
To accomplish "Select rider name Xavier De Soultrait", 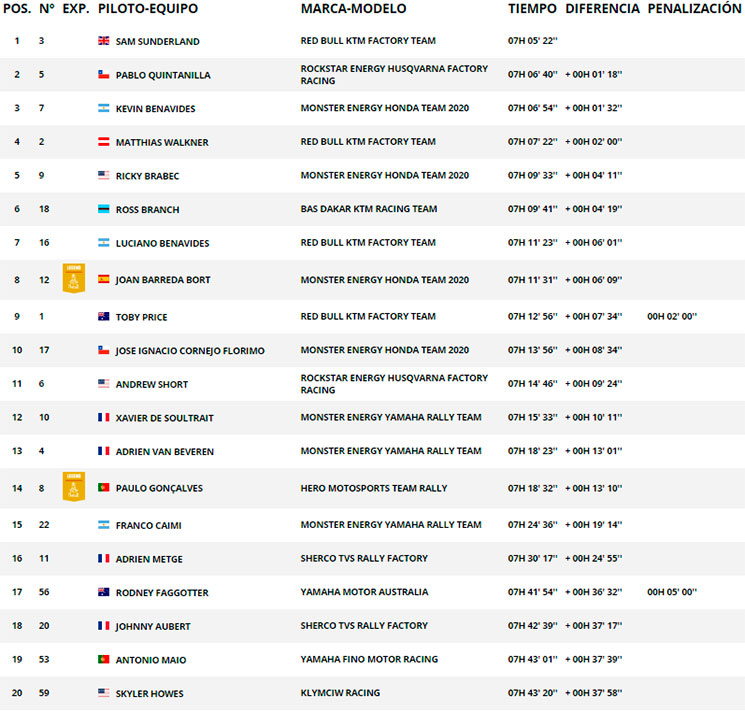I will (165, 418).
